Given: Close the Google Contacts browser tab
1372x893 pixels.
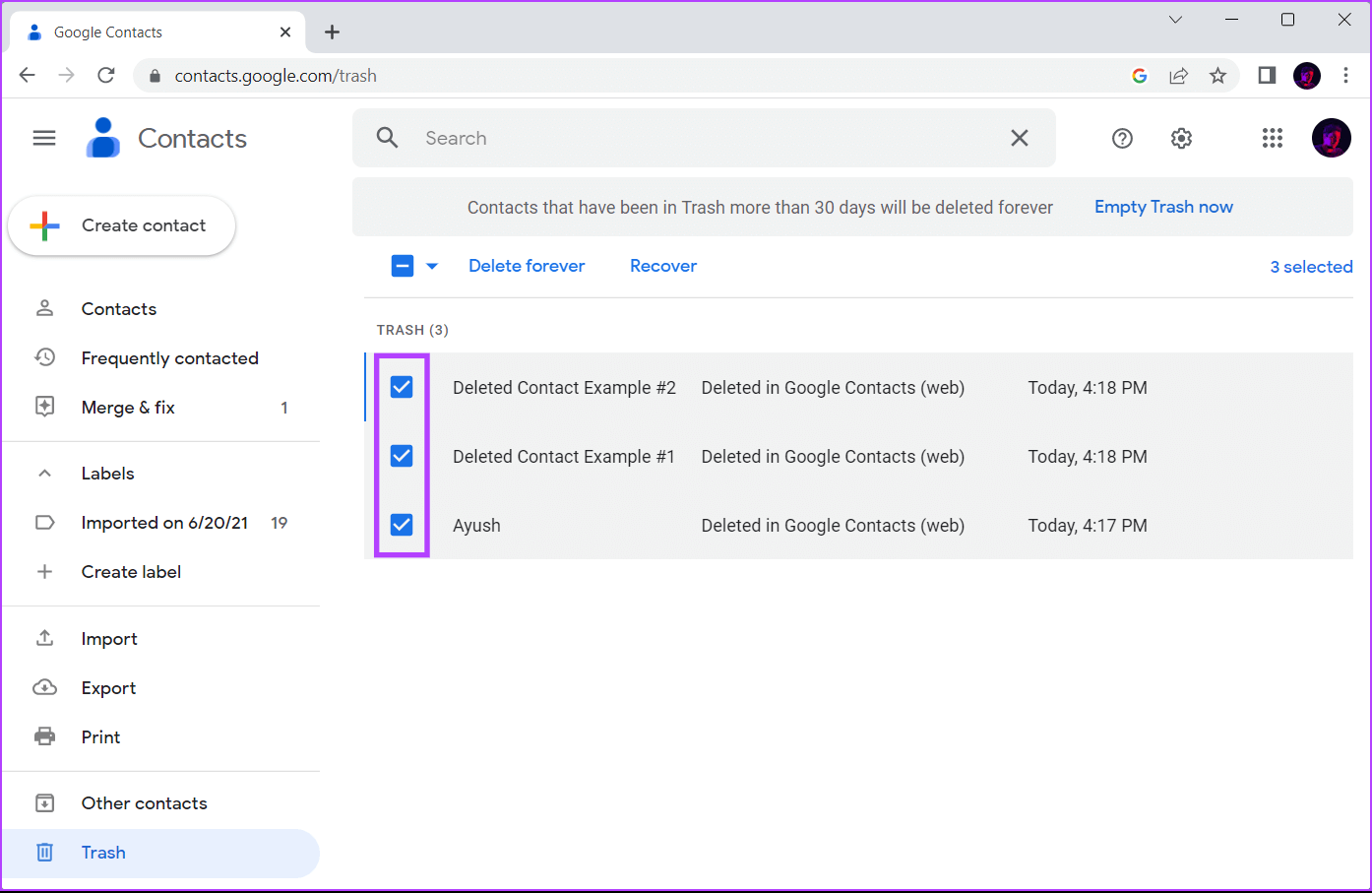Looking at the screenshot, I should pyautogui.click(x=285, y=32).
